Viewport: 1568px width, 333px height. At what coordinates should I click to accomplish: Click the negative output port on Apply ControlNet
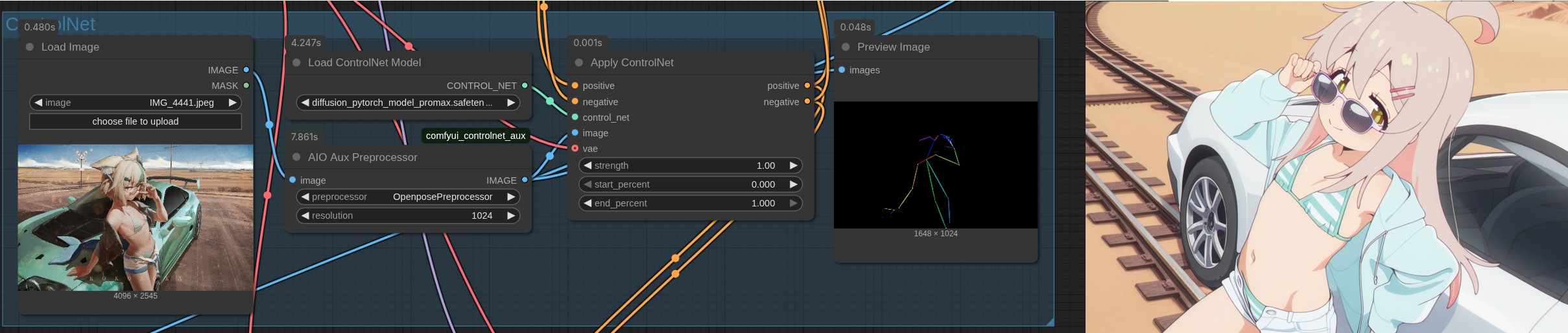tap(807, 102)
